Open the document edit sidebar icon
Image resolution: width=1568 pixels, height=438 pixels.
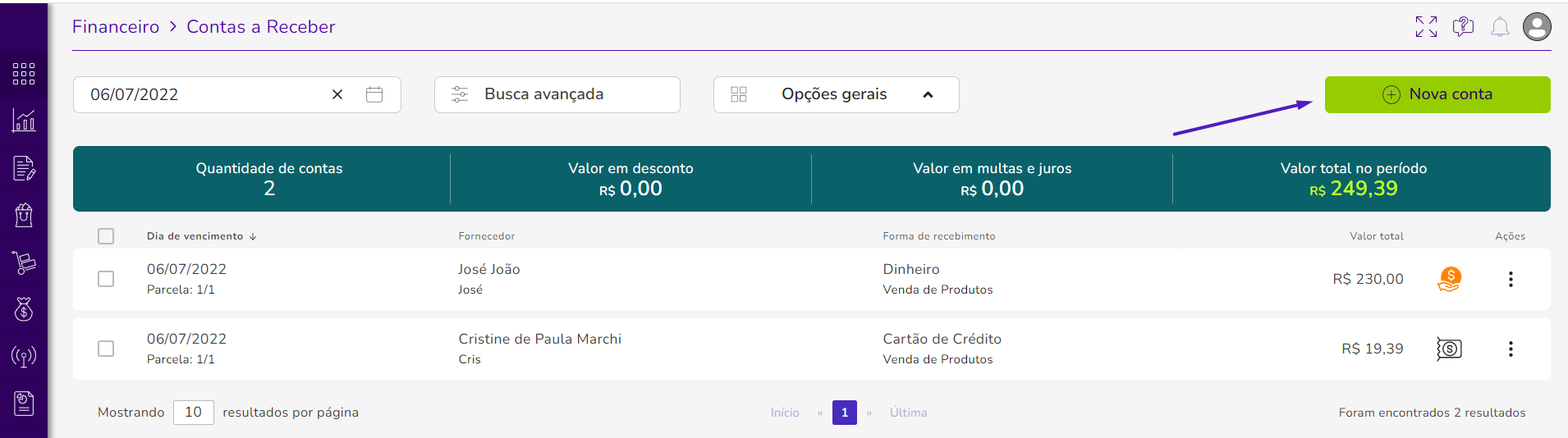click(x=24, y=168)
